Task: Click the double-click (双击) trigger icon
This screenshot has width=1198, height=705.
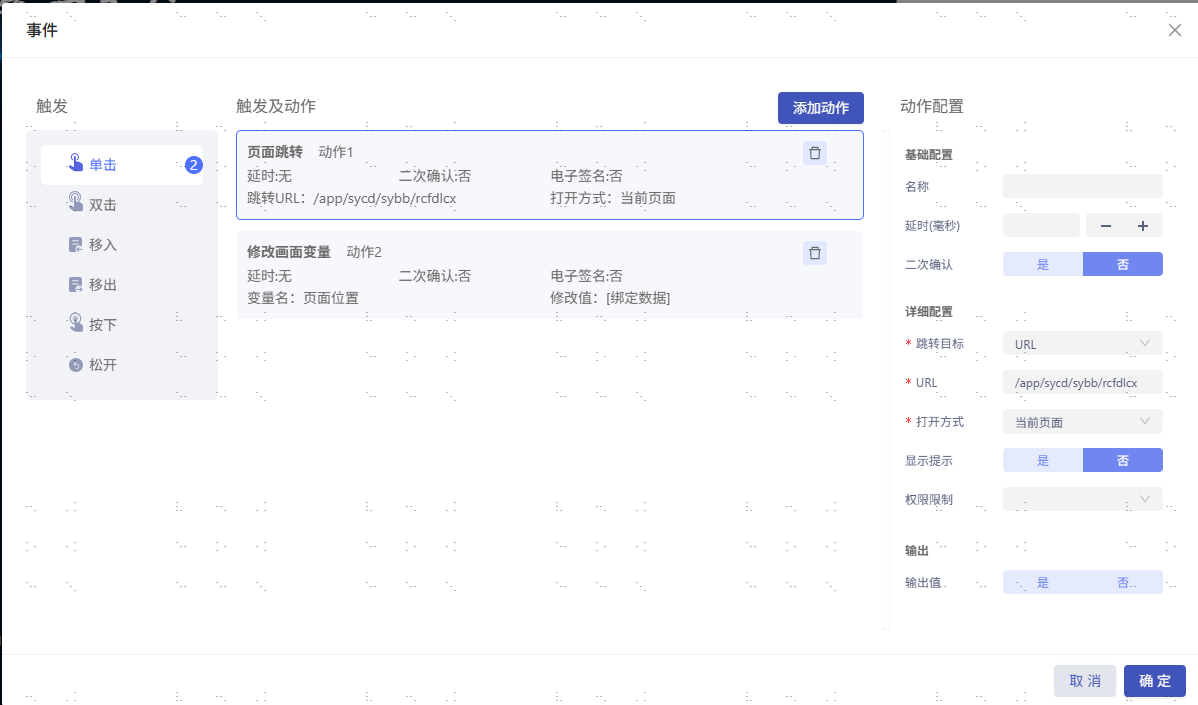Action: (76, 202)
